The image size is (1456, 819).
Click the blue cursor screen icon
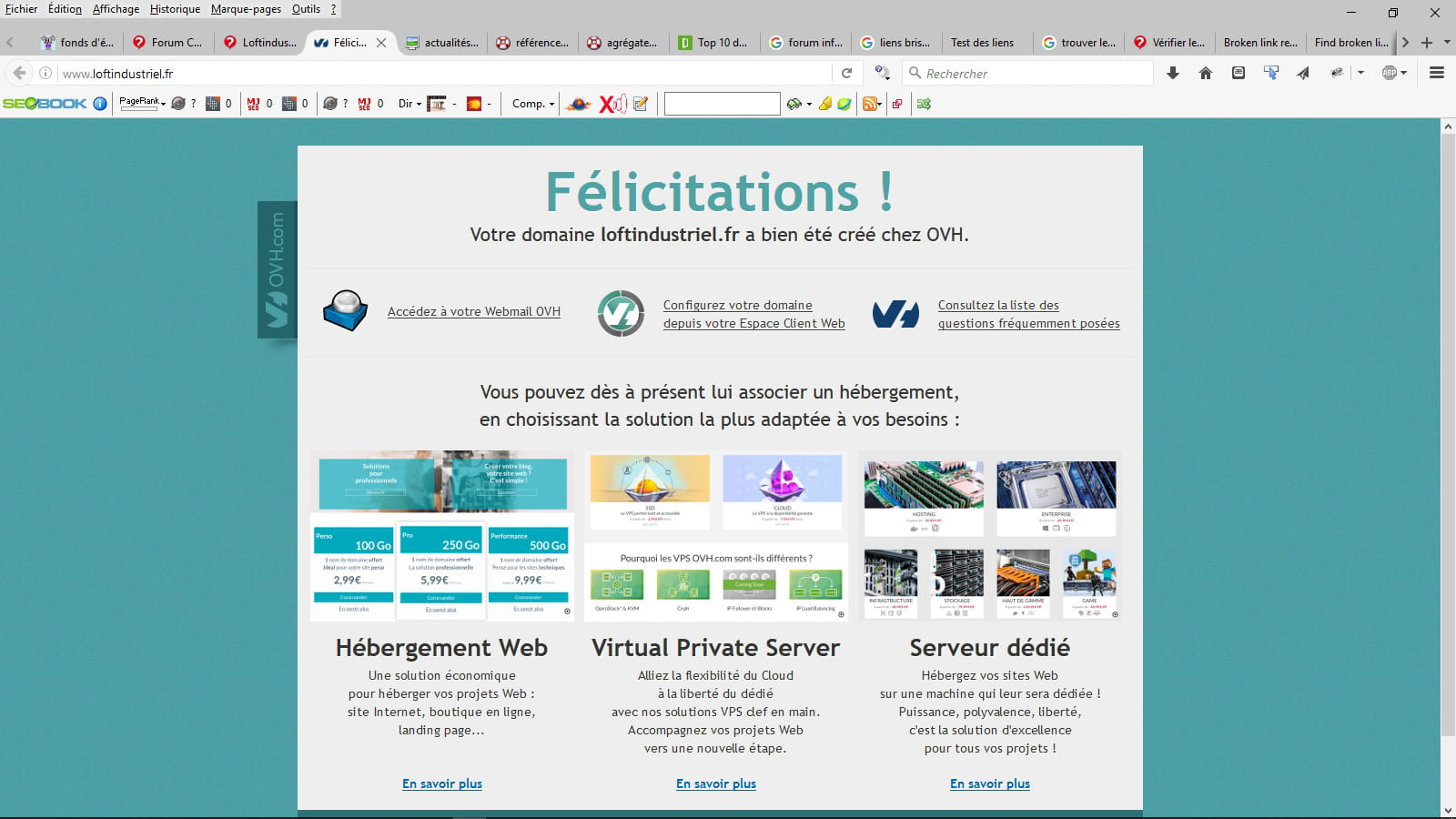click(1271, 73)
